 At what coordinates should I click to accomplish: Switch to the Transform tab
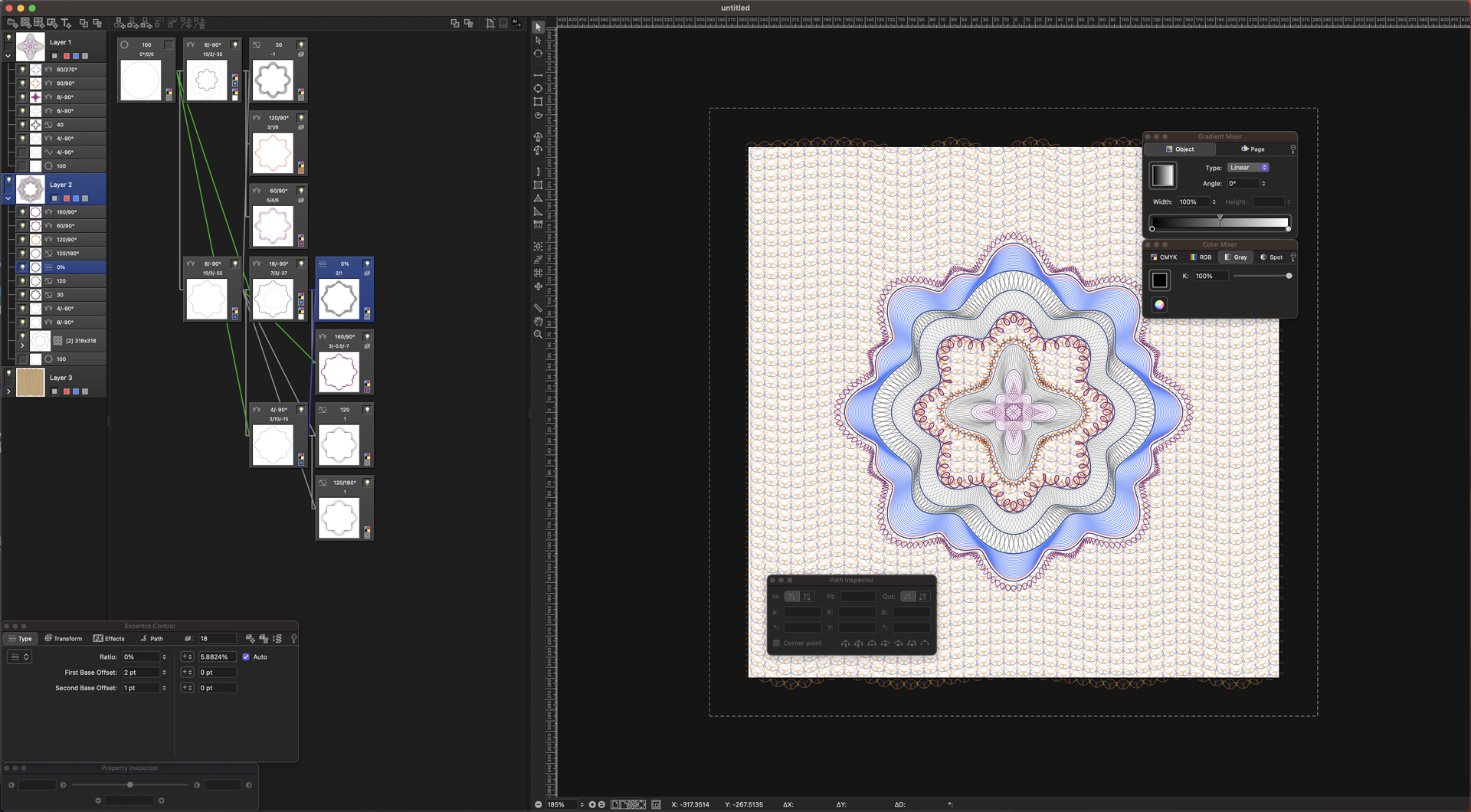(64, 639)
